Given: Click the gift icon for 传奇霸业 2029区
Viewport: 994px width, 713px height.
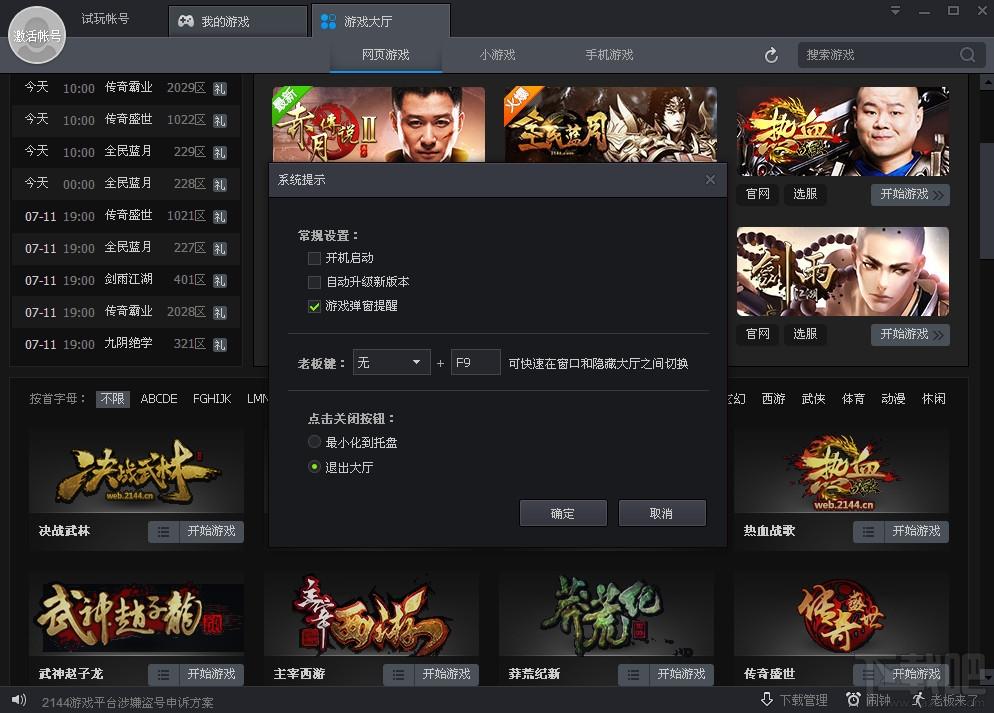Looking at the screenshot, I should point(219,89).
